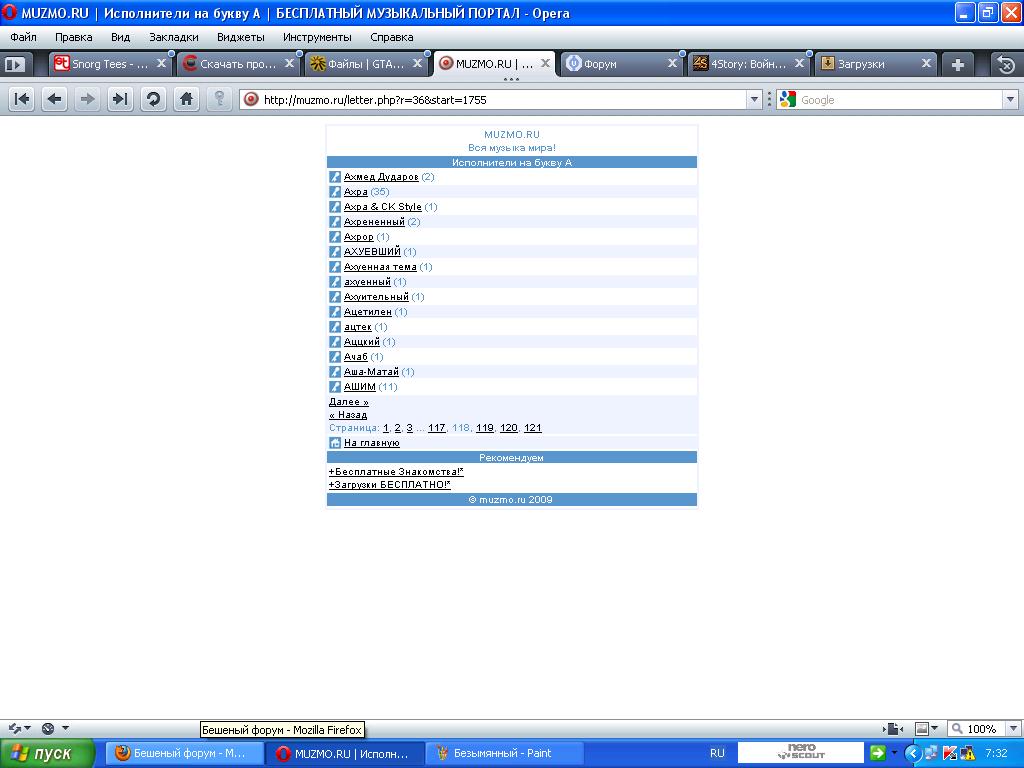Open the Закладки menu

click(174, 37)
